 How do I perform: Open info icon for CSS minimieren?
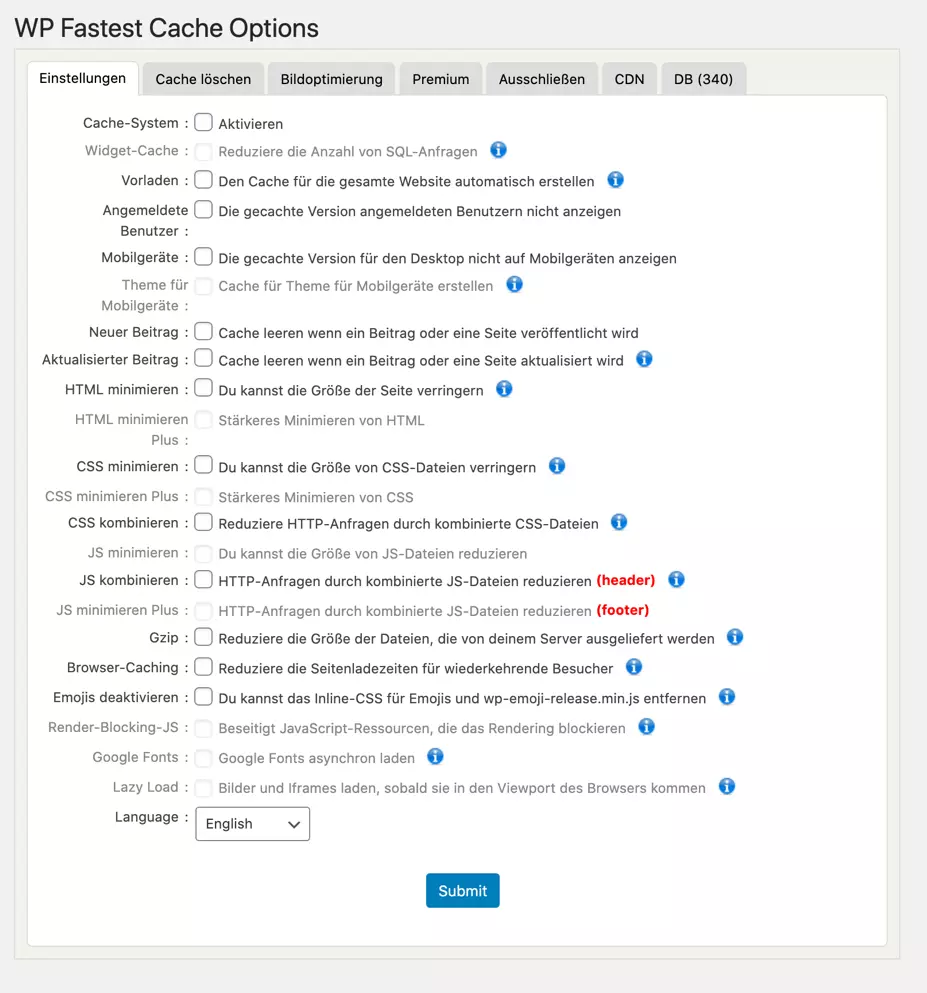(x=557, y=466)
